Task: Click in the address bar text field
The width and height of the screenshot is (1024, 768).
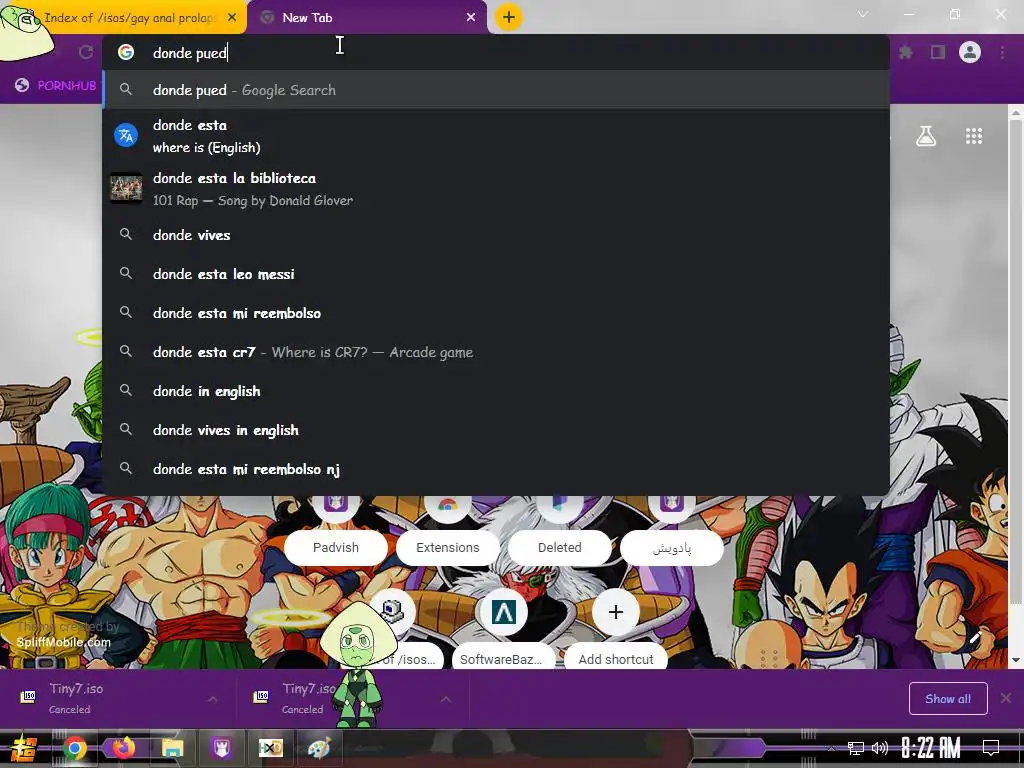Action: [496, 53]
